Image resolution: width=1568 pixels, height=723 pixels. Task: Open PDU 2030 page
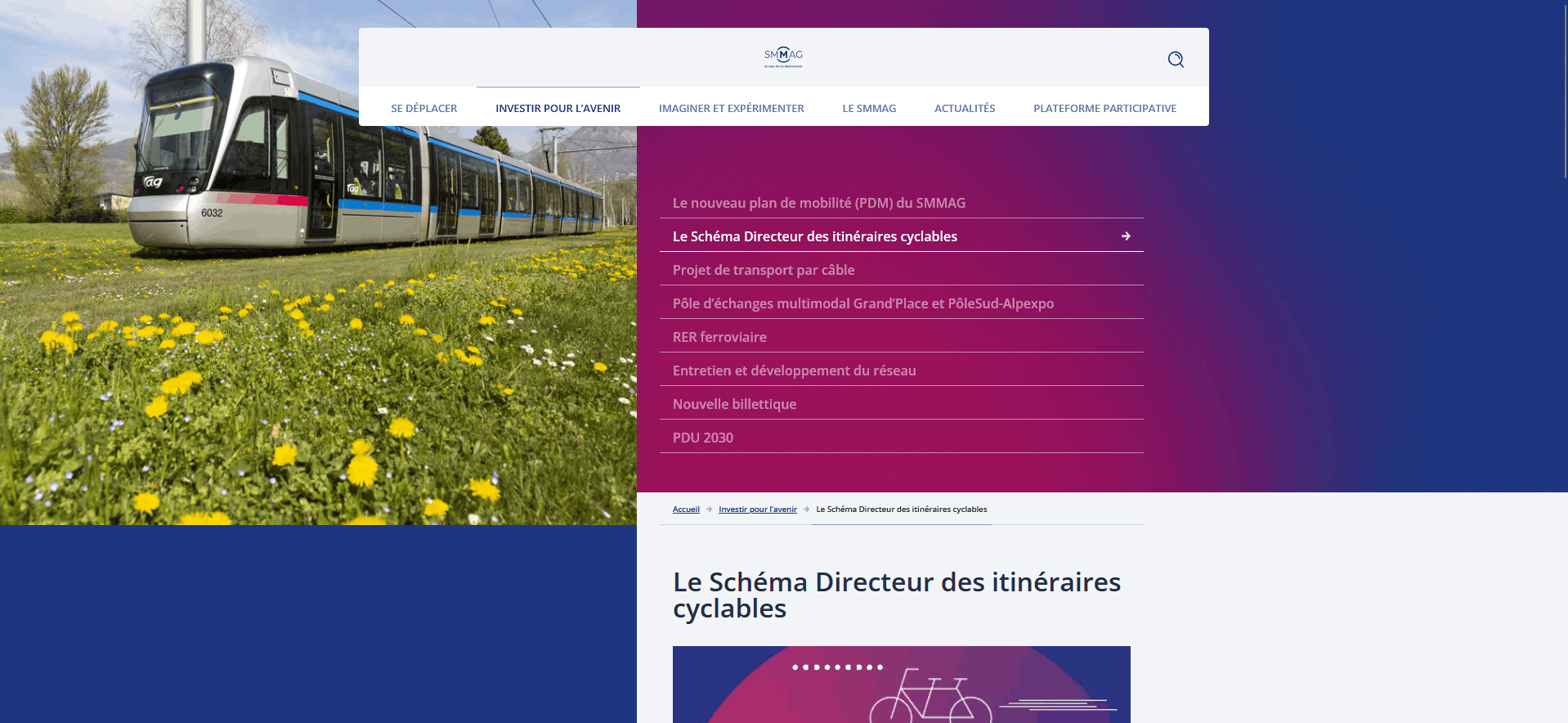click(x=901, y=438)
